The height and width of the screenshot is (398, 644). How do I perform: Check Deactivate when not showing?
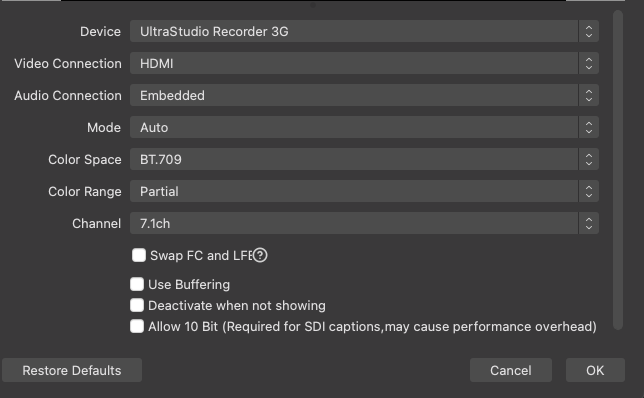pyautogui.click(x=137, y=305)
